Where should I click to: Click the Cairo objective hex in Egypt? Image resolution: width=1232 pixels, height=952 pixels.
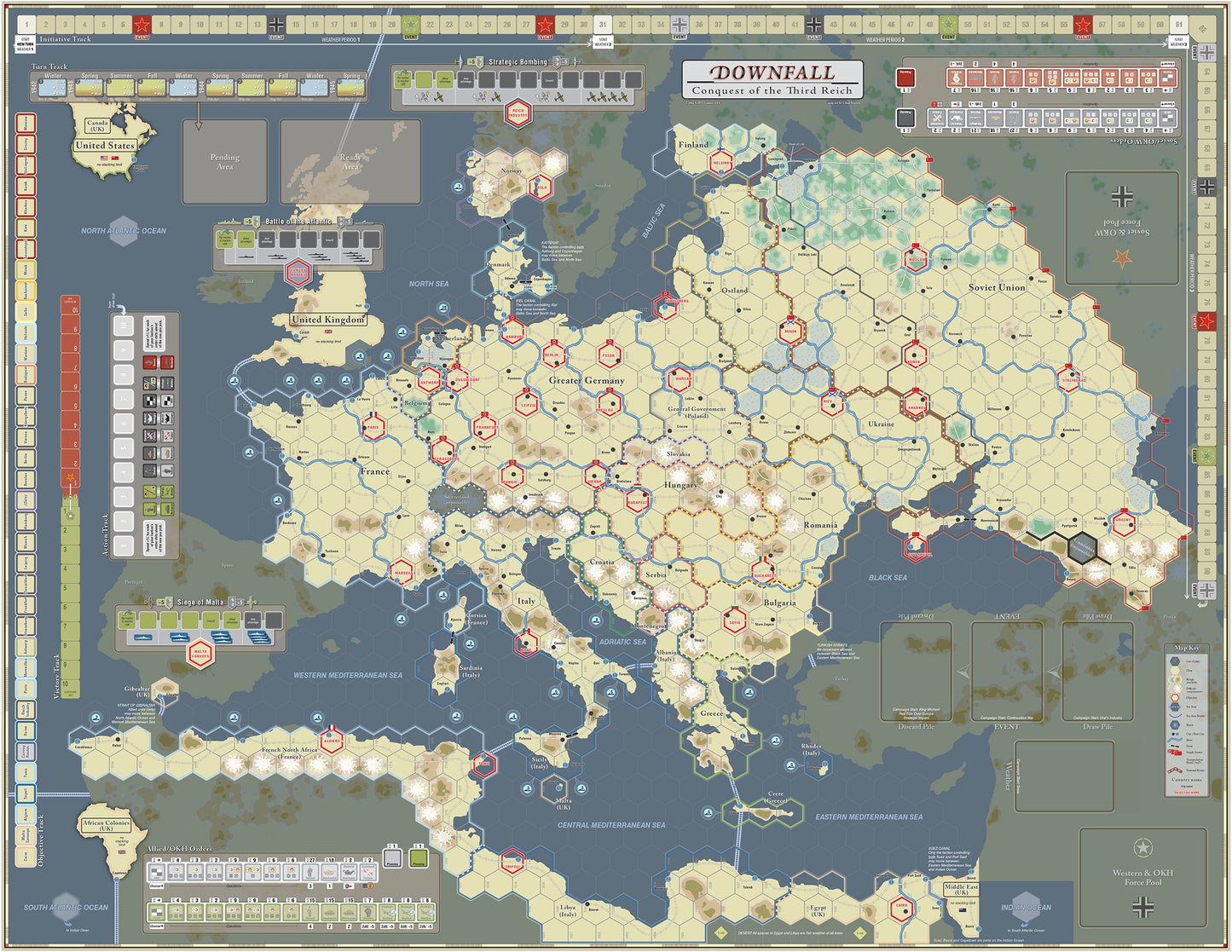click(x=902, y=907)
